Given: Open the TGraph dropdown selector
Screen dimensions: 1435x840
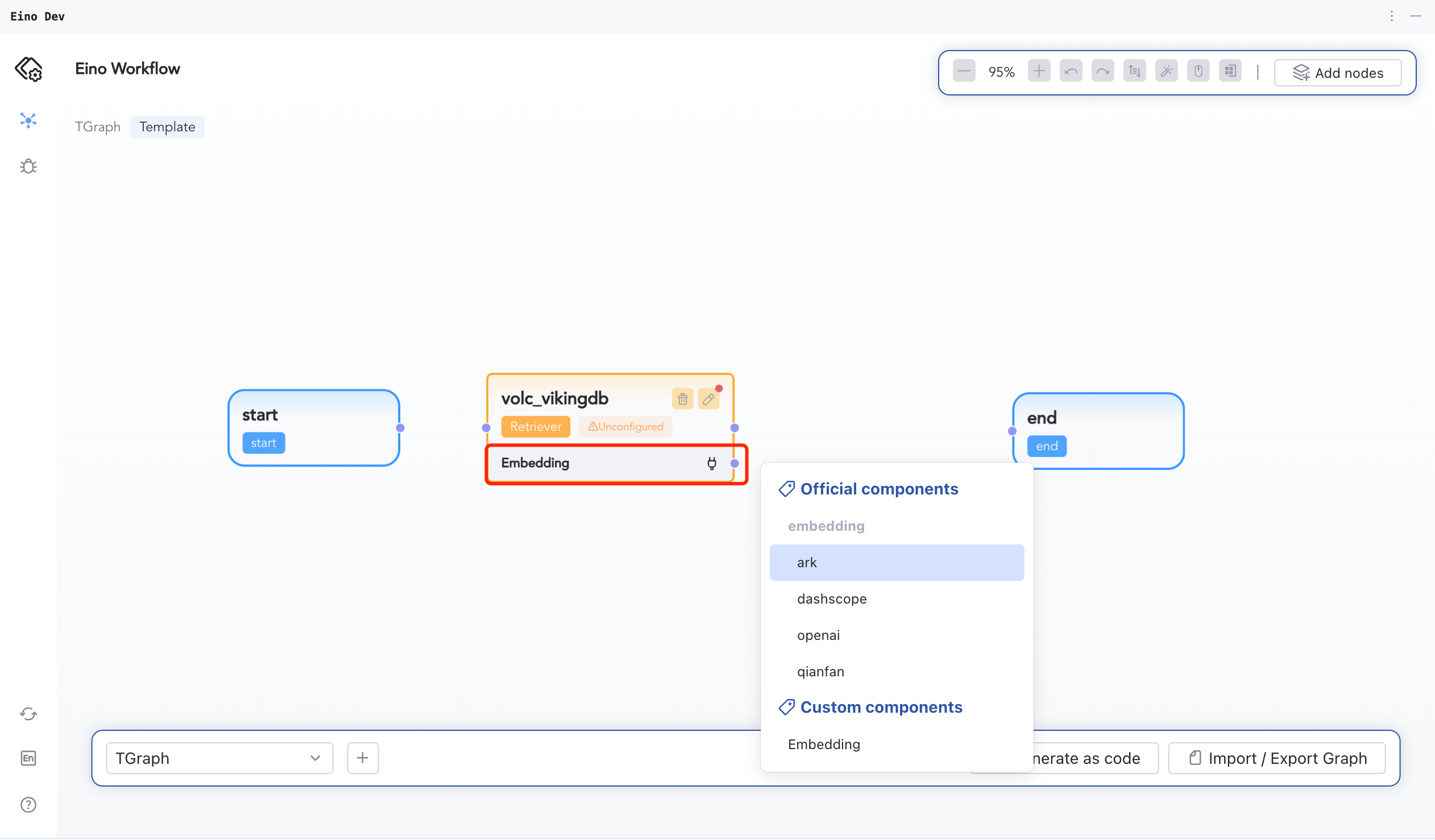Looking at the screenshot, I should click(219, 759).
